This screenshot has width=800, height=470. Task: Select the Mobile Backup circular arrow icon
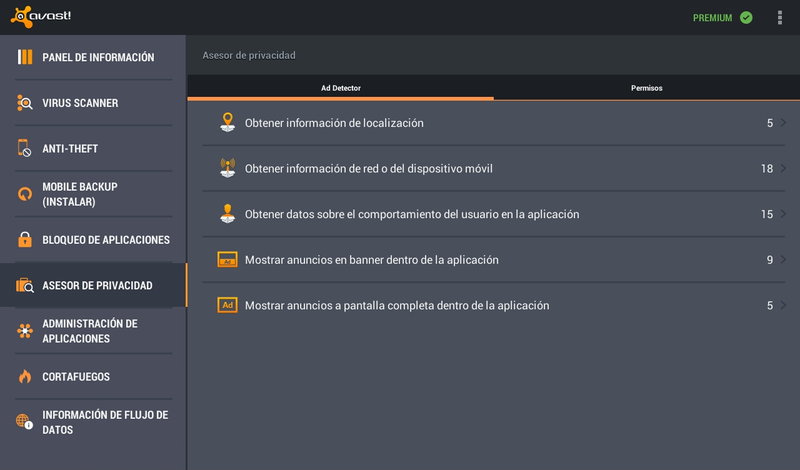tap(24, 194)
